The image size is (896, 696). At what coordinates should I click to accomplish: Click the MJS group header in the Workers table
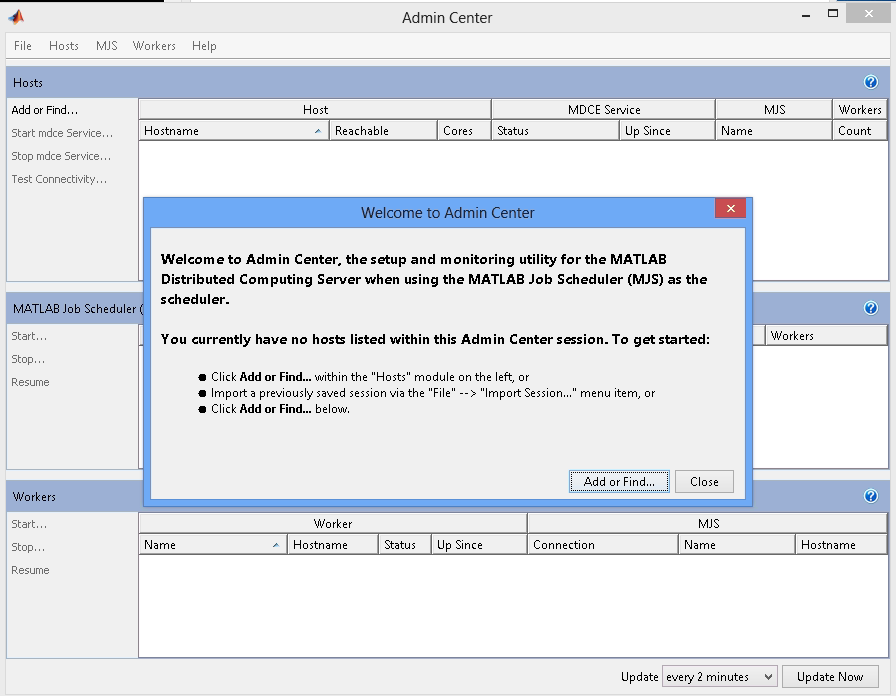(707, 523)
